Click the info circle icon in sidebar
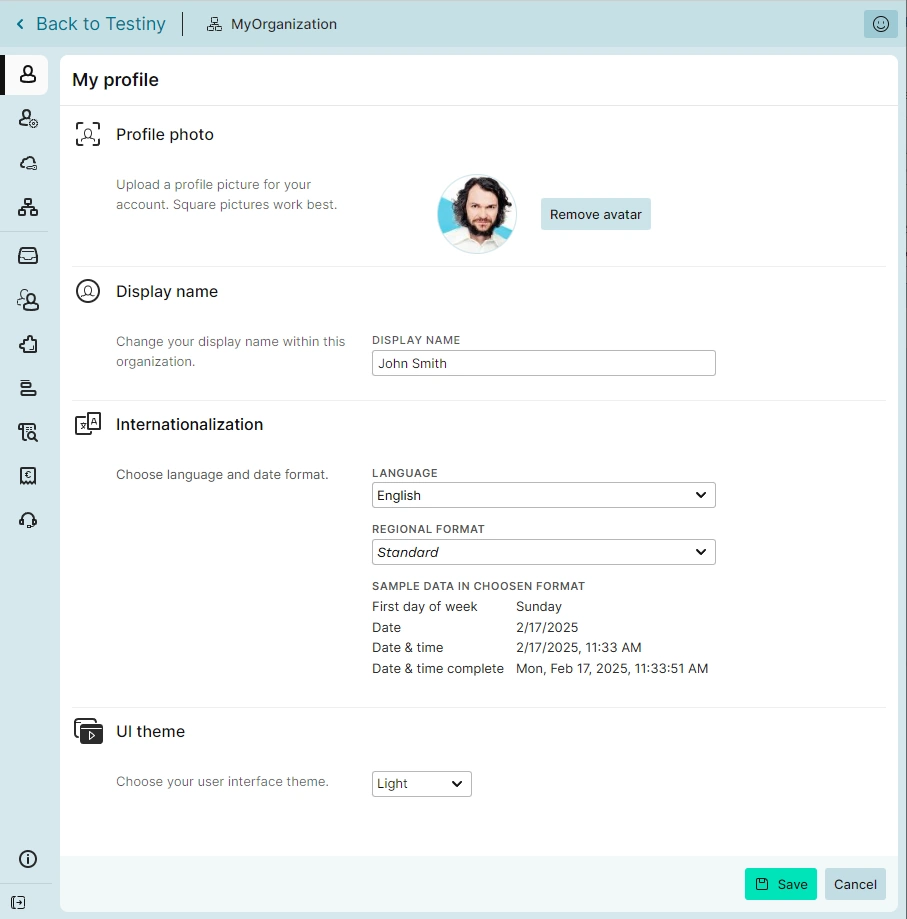 coord(28,859)
